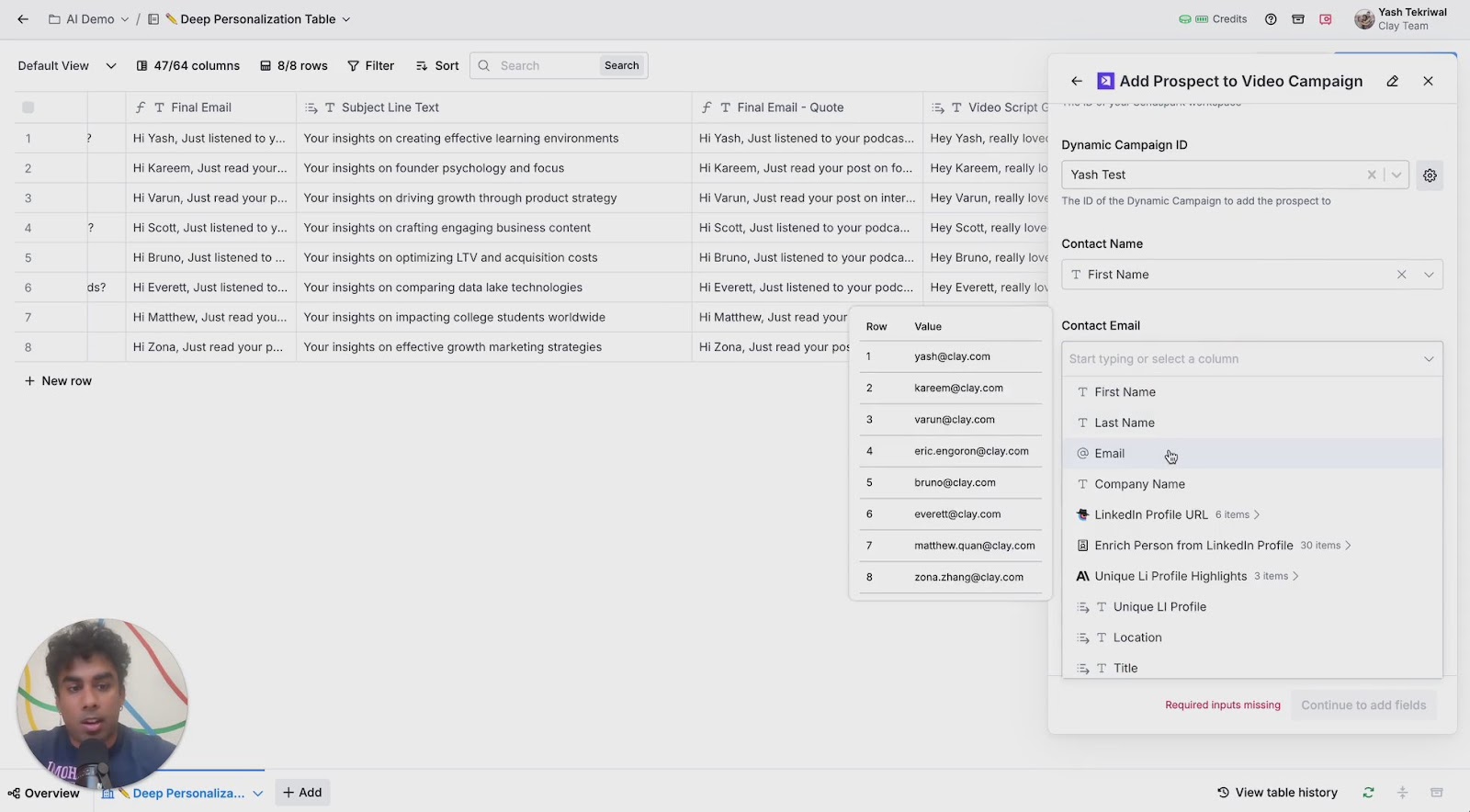Open the help question mark icon
Screen dimensions: 1470x812
[x=1271, y=19]
